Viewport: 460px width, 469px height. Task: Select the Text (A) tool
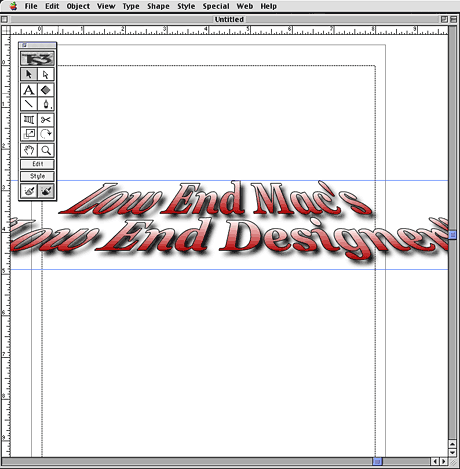click(29, 90)
